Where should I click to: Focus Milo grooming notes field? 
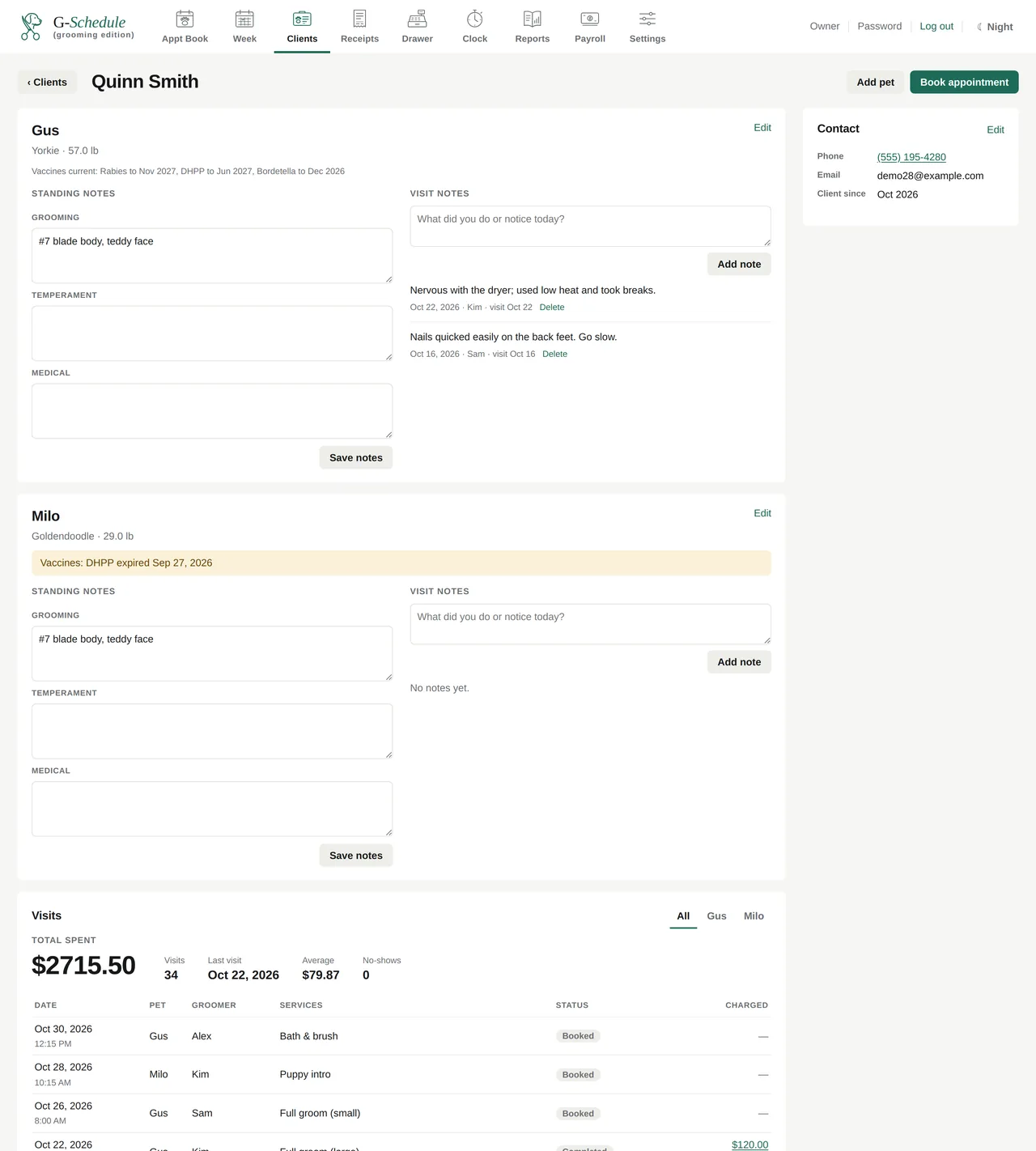[212, 654]
